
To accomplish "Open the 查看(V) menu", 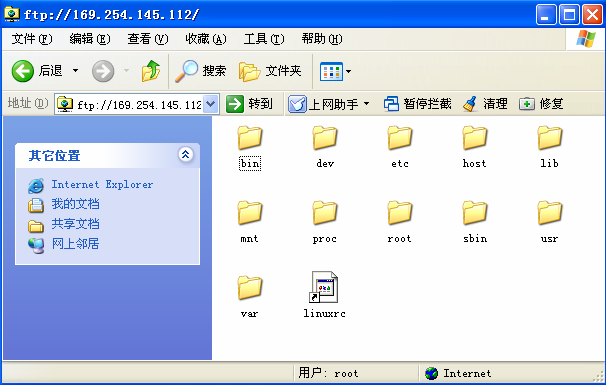I will click(x=148, y=39).
